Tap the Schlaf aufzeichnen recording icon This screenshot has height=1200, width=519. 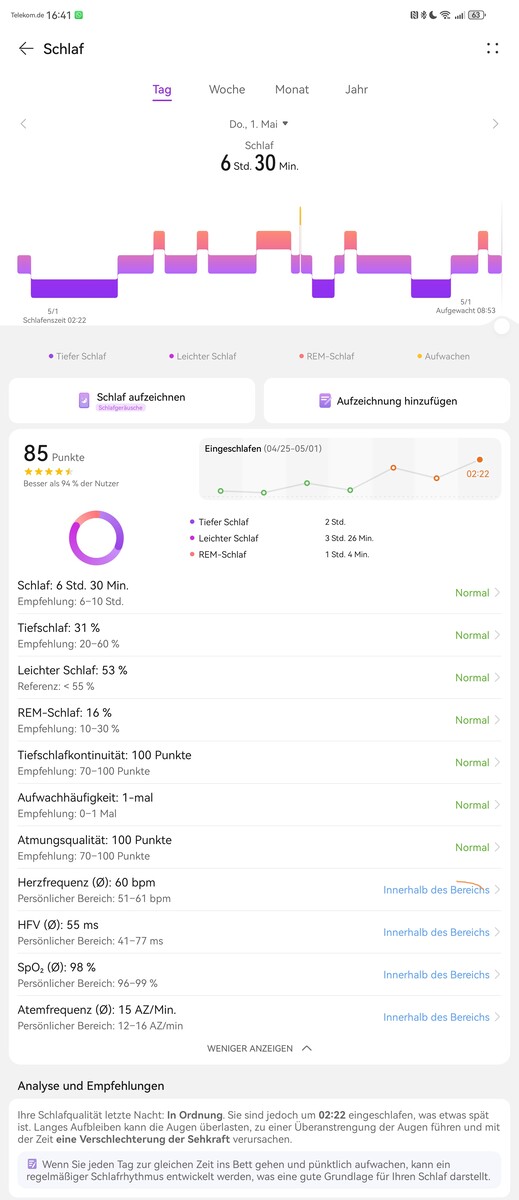(85, 400)
